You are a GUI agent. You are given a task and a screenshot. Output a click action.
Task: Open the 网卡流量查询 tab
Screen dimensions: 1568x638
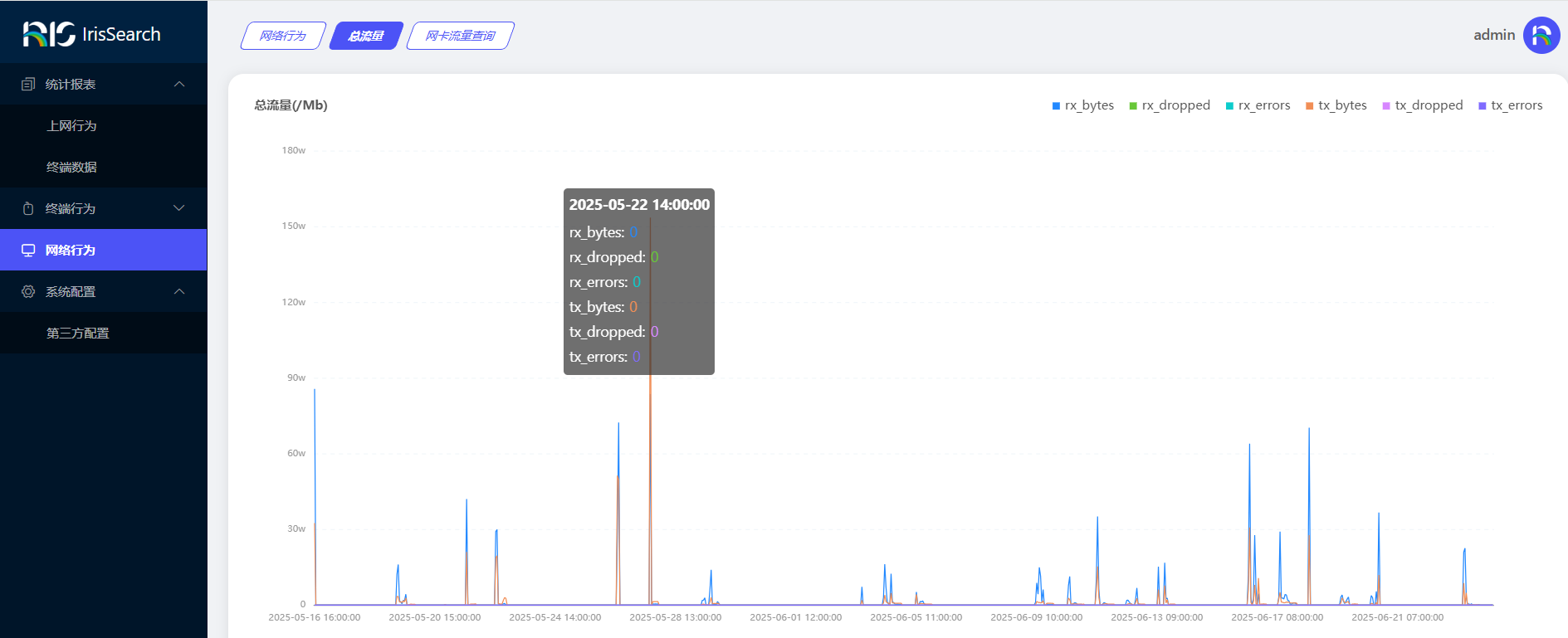(x=460, y=36)
